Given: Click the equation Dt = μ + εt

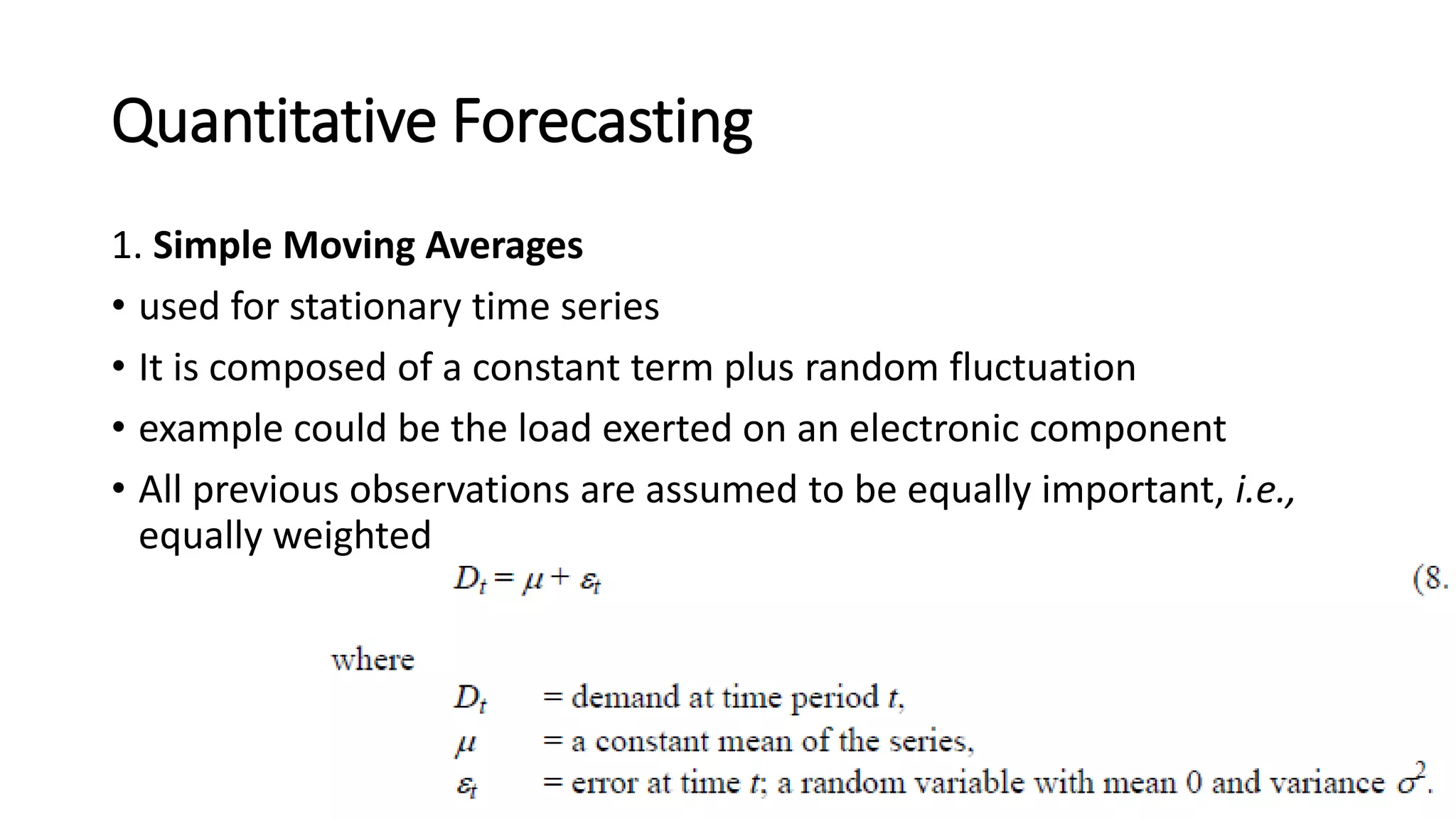Looking at the screenshot, I should pyautogui.click(x=528, y=579).
